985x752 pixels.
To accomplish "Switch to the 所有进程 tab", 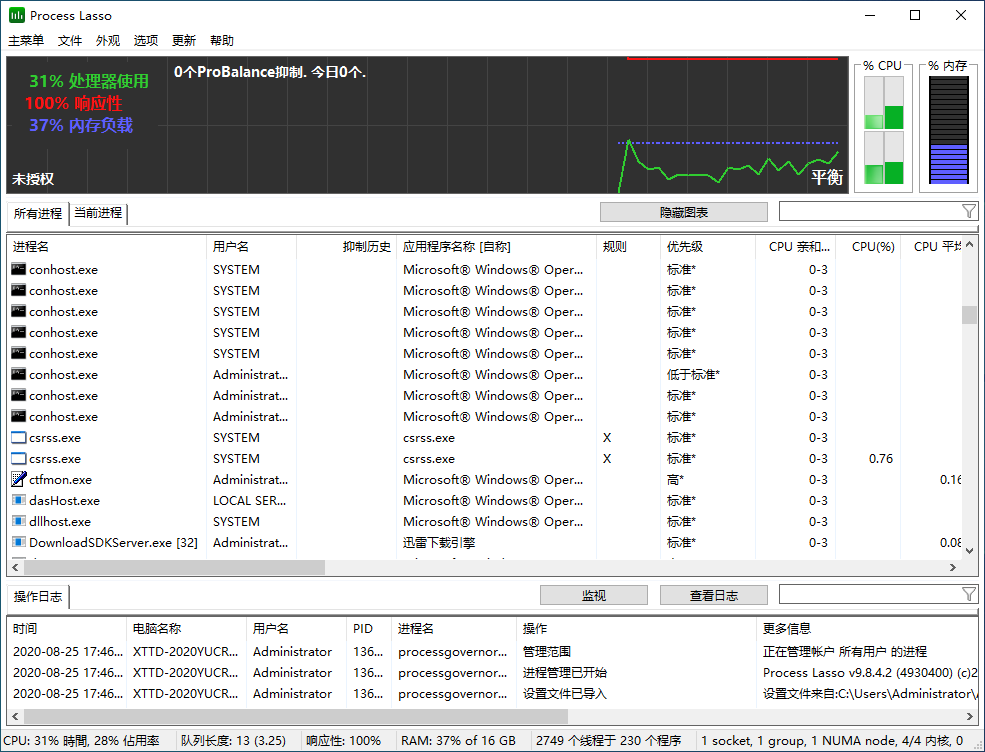I will click(x=38, y=214).
